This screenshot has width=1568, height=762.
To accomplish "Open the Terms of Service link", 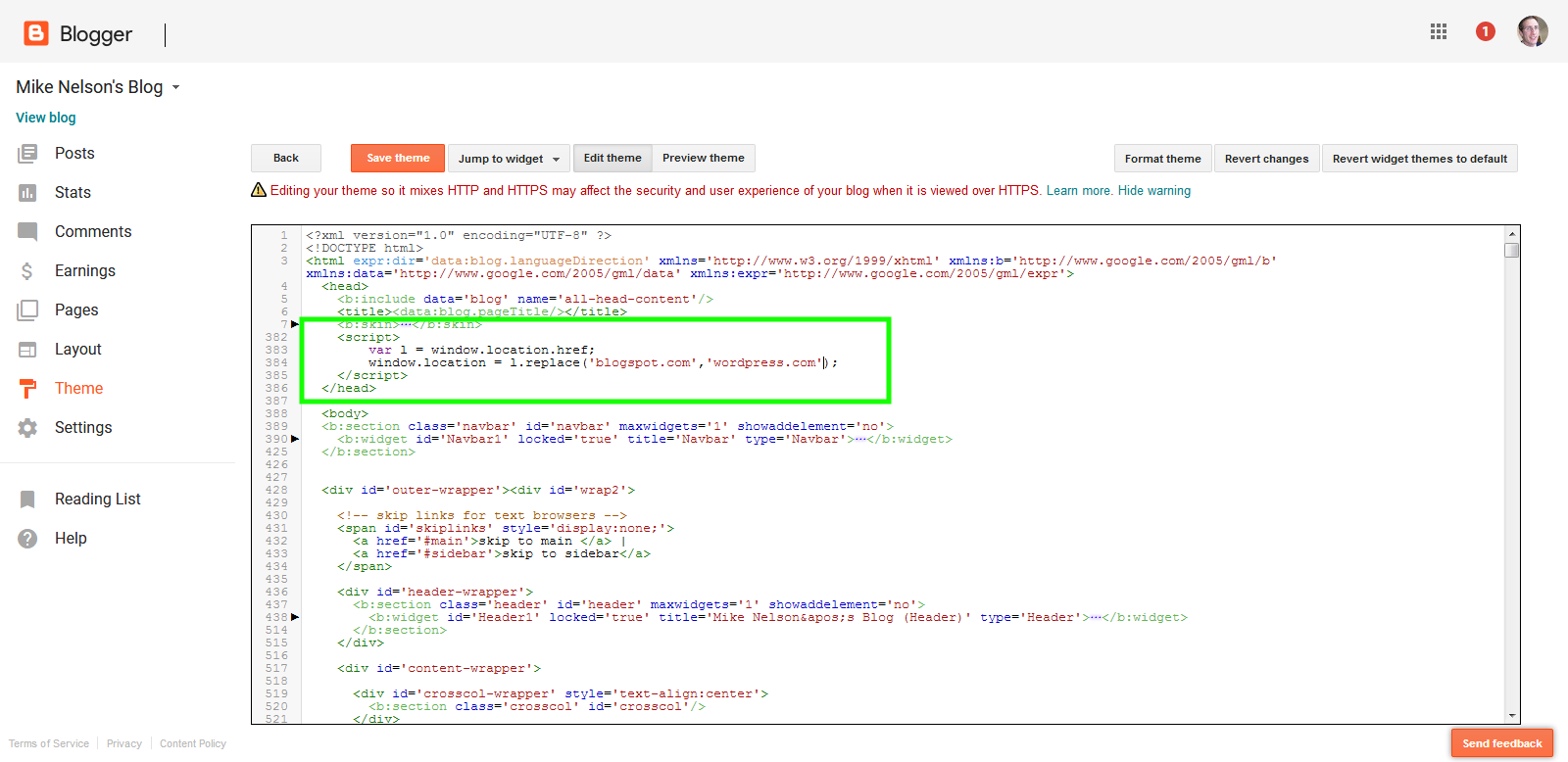I will 49,744.
